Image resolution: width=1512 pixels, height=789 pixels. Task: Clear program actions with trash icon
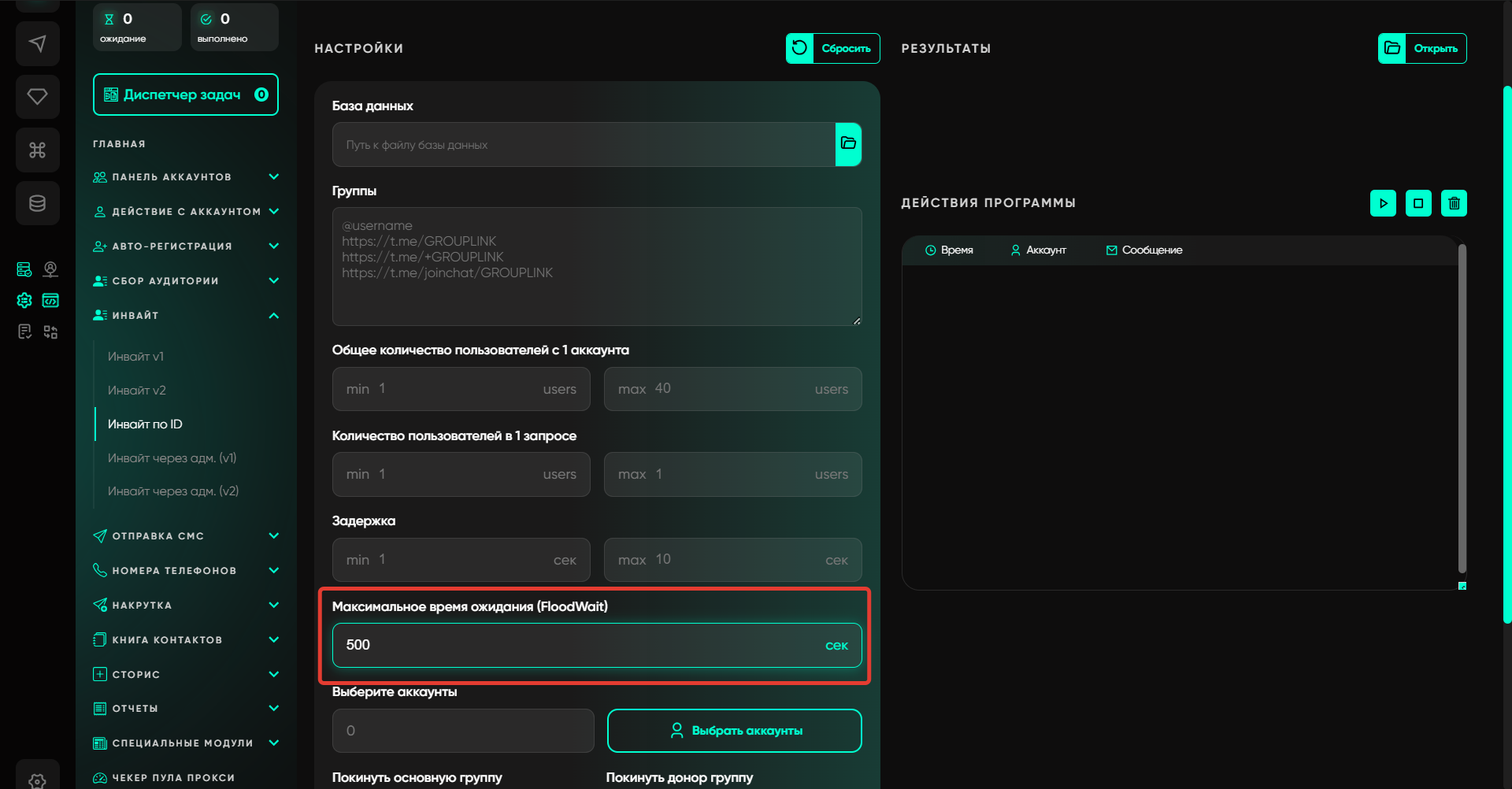pyautogui.click(x=1454, y=203)
